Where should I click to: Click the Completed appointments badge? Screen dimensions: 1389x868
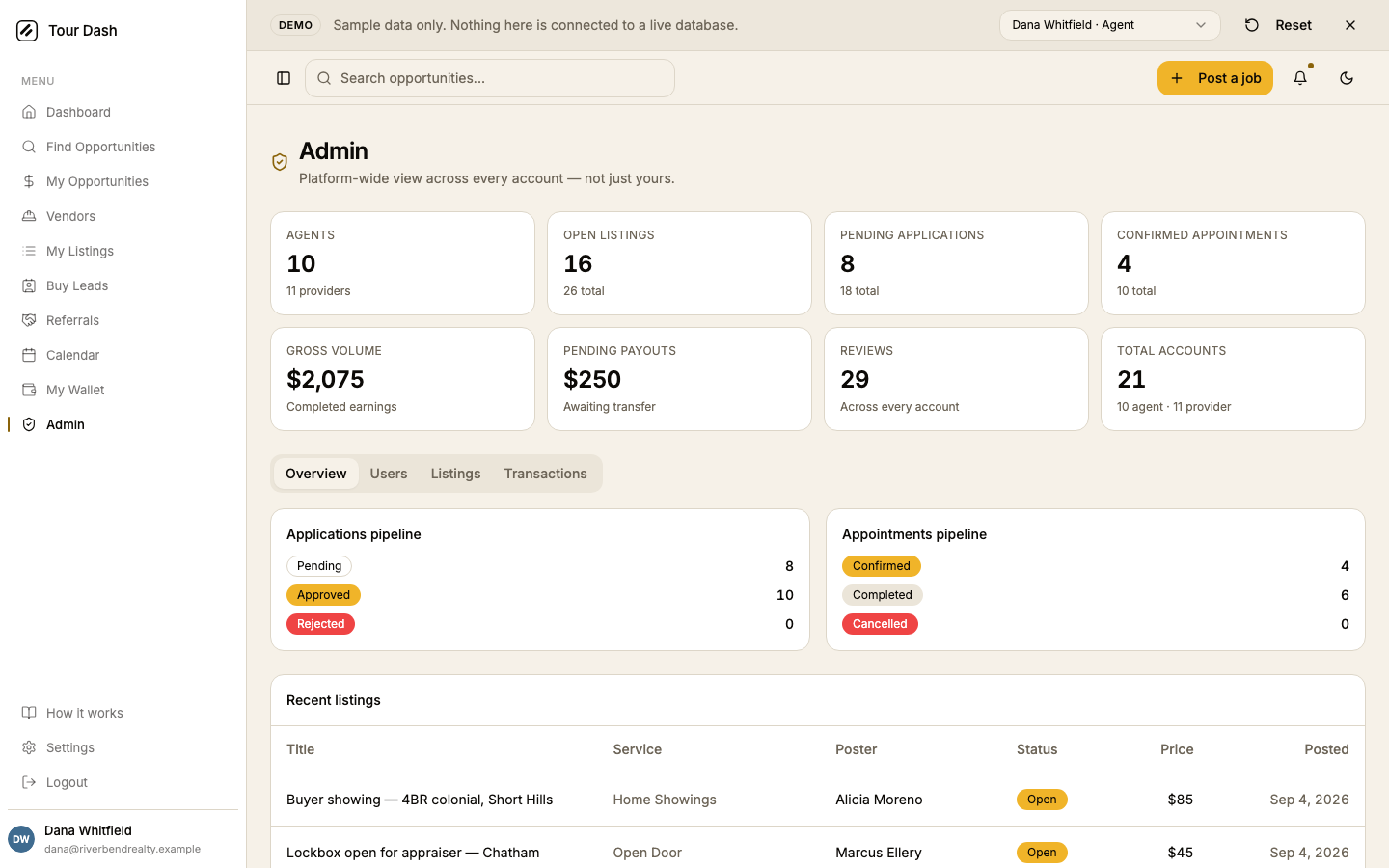click(883, 595)
